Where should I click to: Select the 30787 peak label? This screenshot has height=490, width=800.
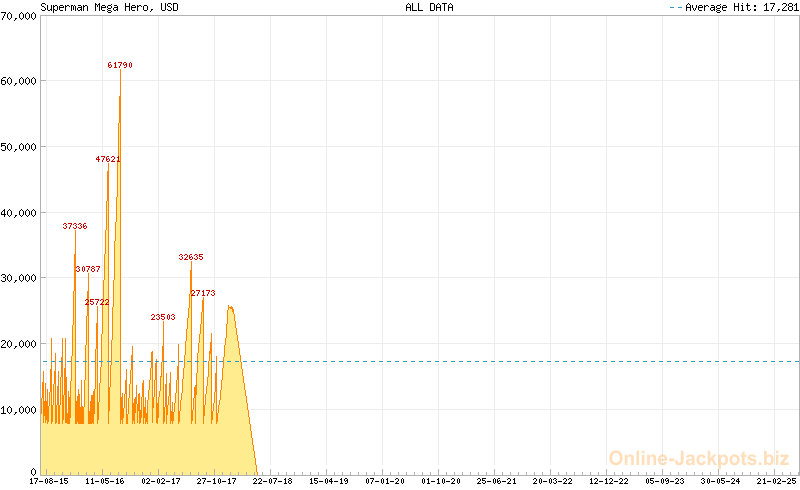[88, 269]
